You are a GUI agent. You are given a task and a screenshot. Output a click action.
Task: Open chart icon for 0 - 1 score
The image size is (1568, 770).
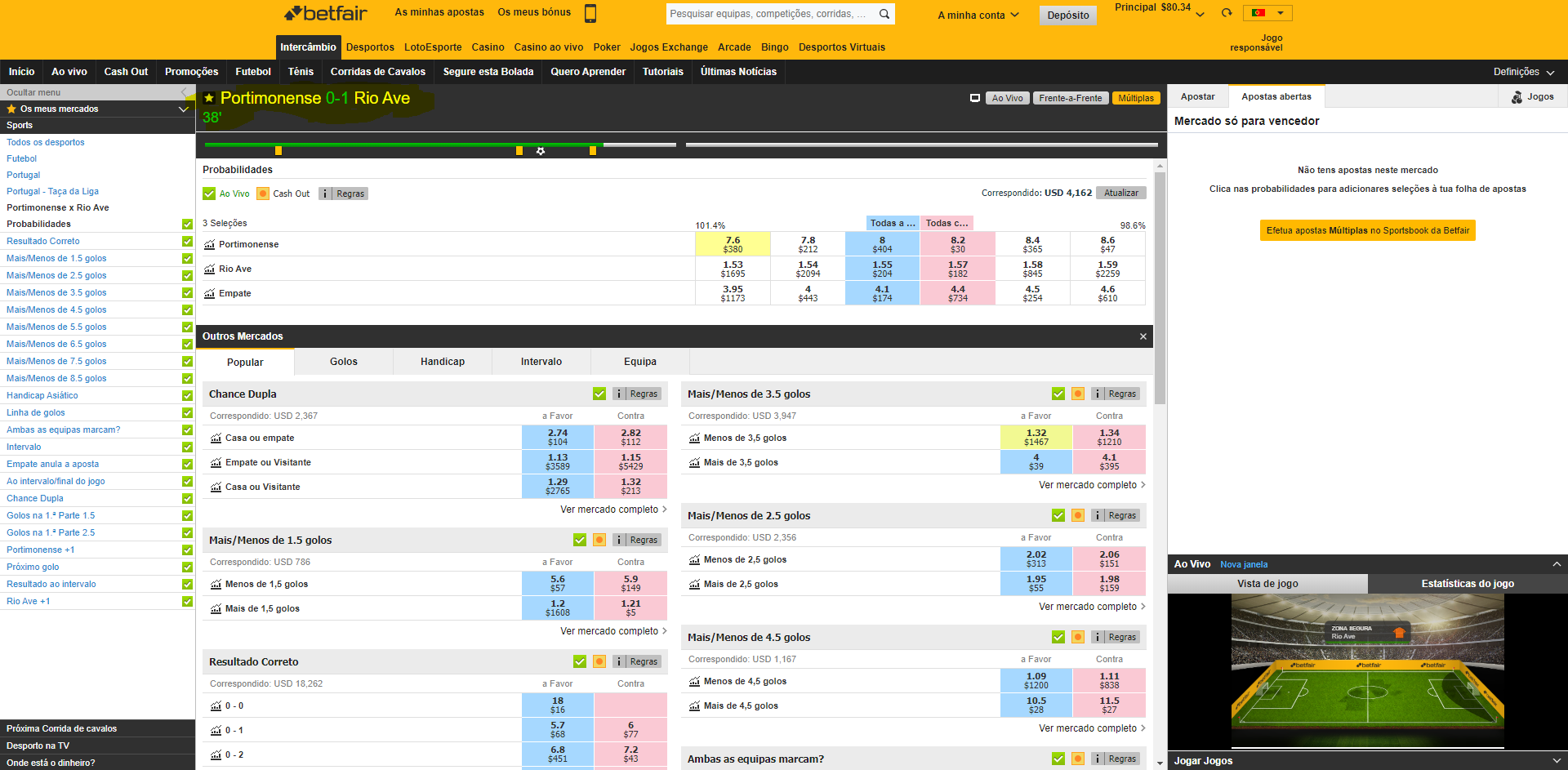(216, 730)
